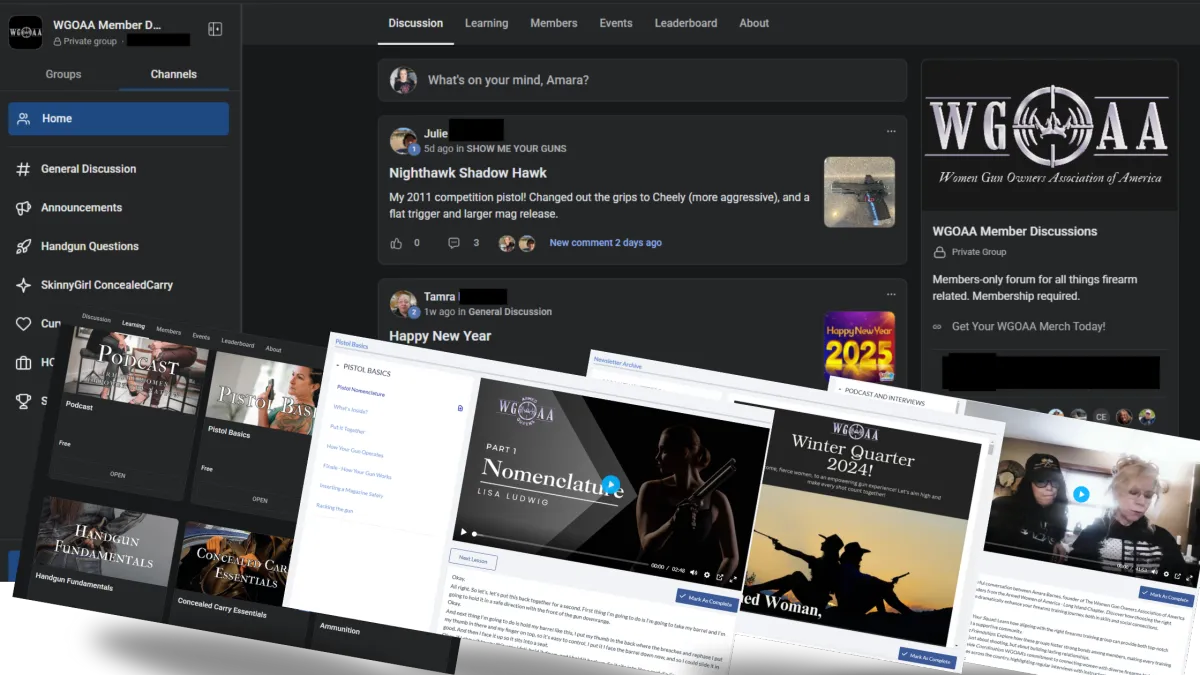Switch to the Learning tab
The height and width of the screenshot is (675, 1200).
(486, 23)
